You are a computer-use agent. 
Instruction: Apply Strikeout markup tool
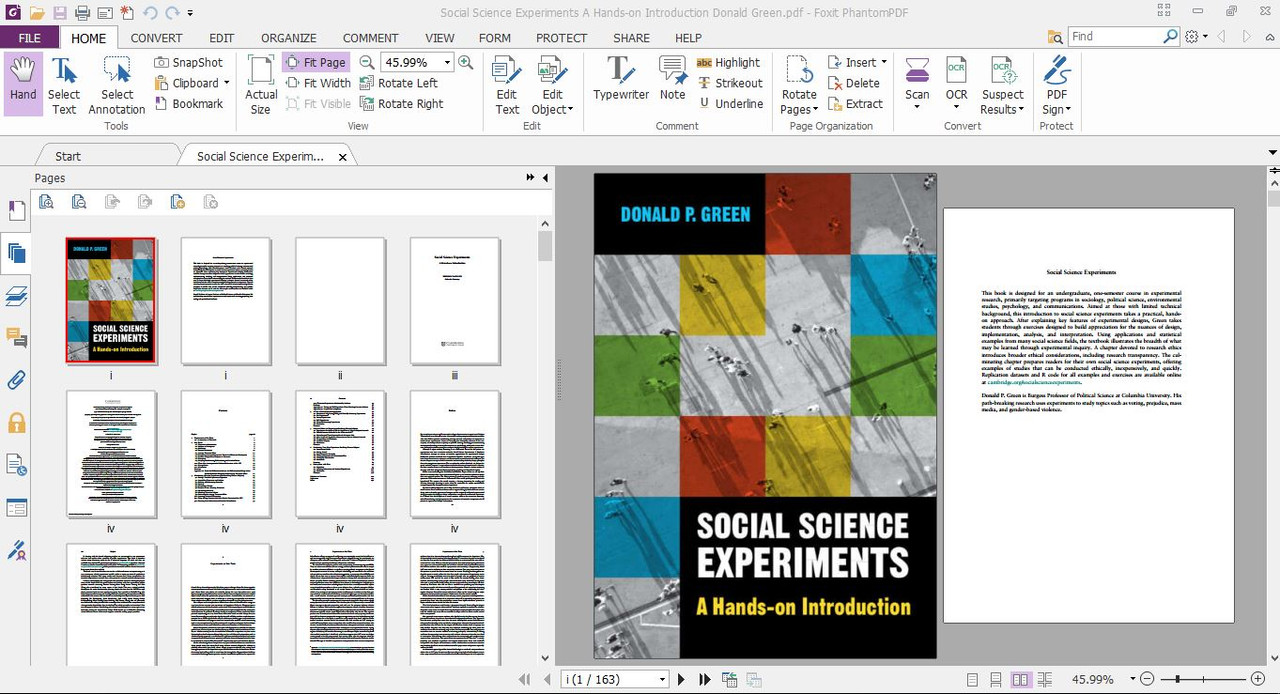point(730,83)
